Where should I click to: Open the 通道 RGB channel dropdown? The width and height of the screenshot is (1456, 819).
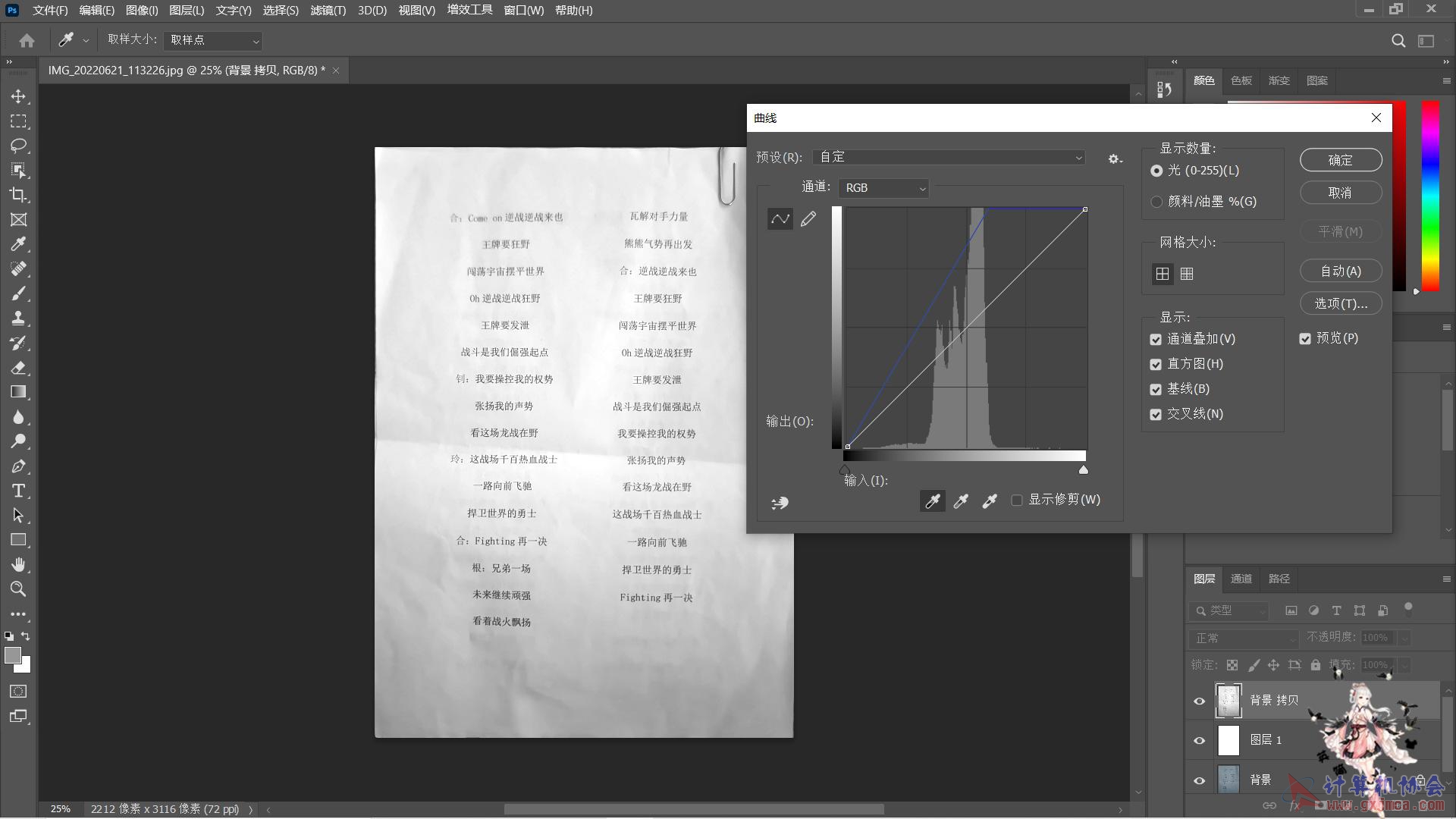click(883, 188)
